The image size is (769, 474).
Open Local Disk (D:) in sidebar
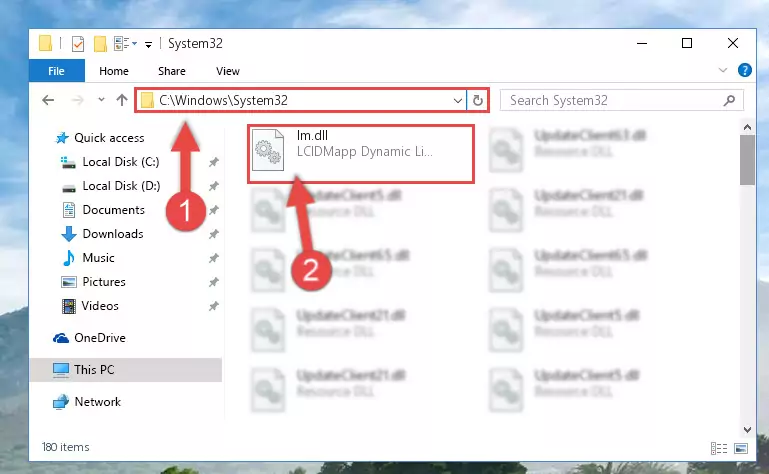[x=121, y=186]
